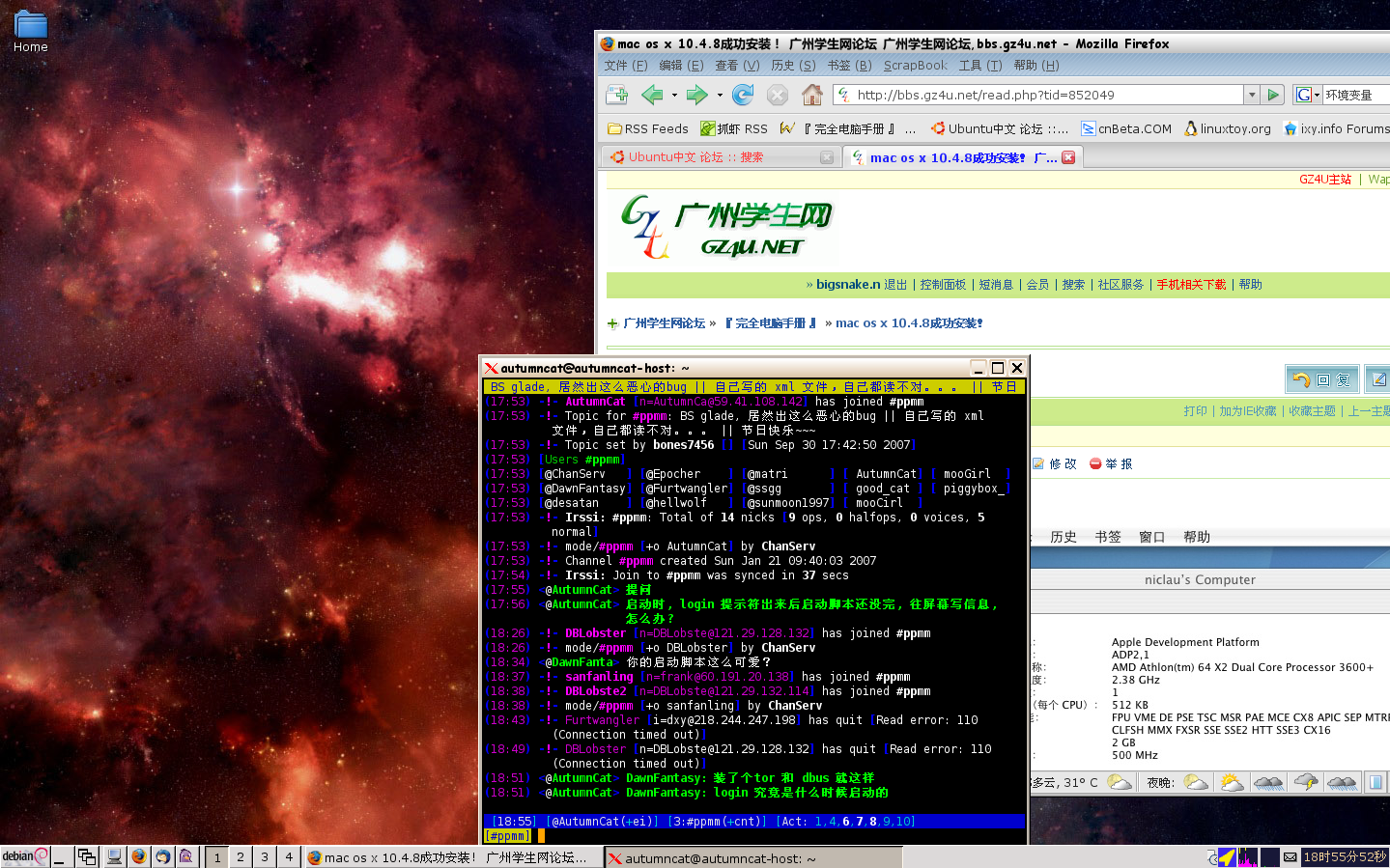1390x868 pixels.
Task: Open the Debian menu button in the panel
Action: pos(24,856)
